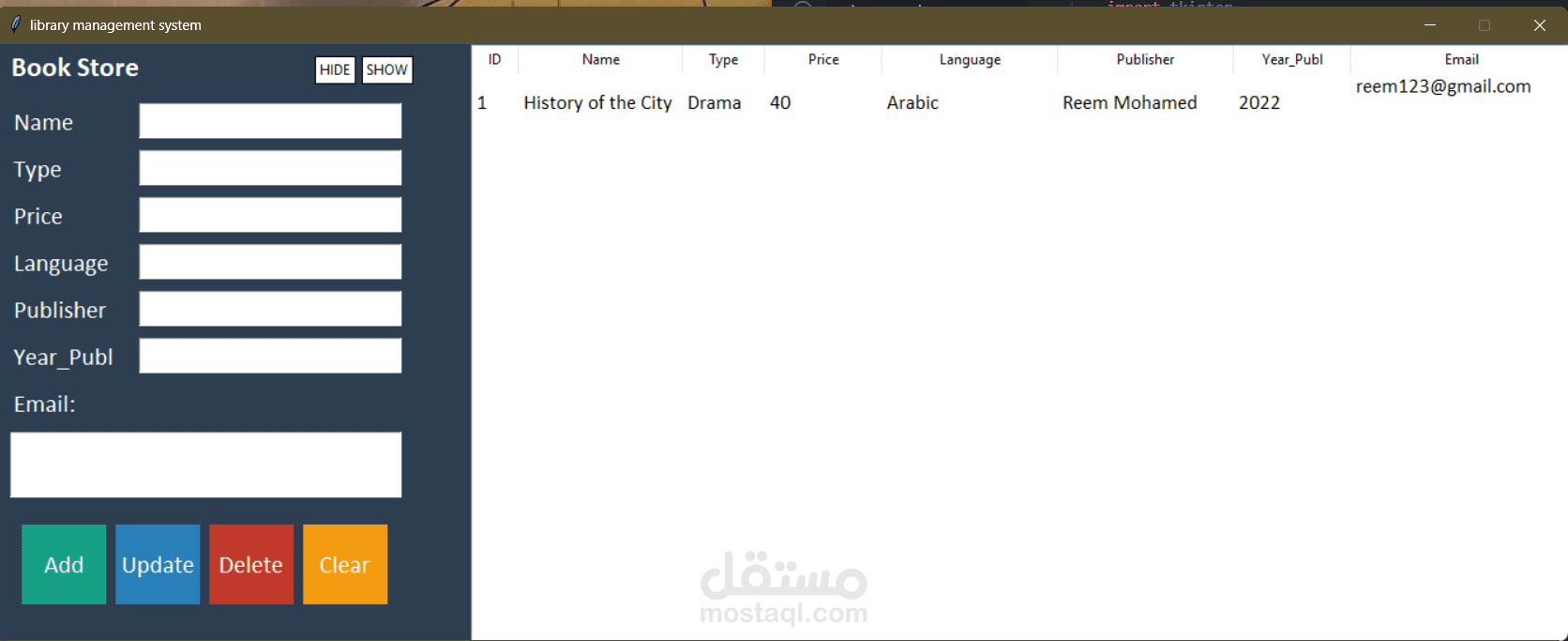This screenshot has width=1568, height=641.
Task: Click the feather icon in title bar
Action: [x=15, y=24]
